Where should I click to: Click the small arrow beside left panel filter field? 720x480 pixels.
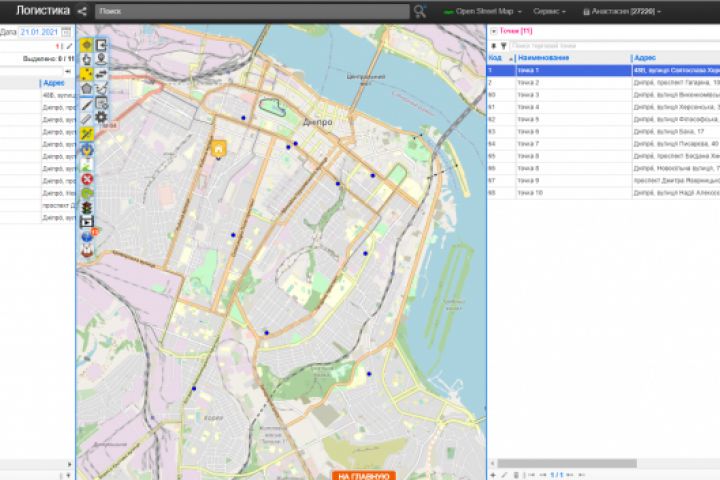[68, 71]
